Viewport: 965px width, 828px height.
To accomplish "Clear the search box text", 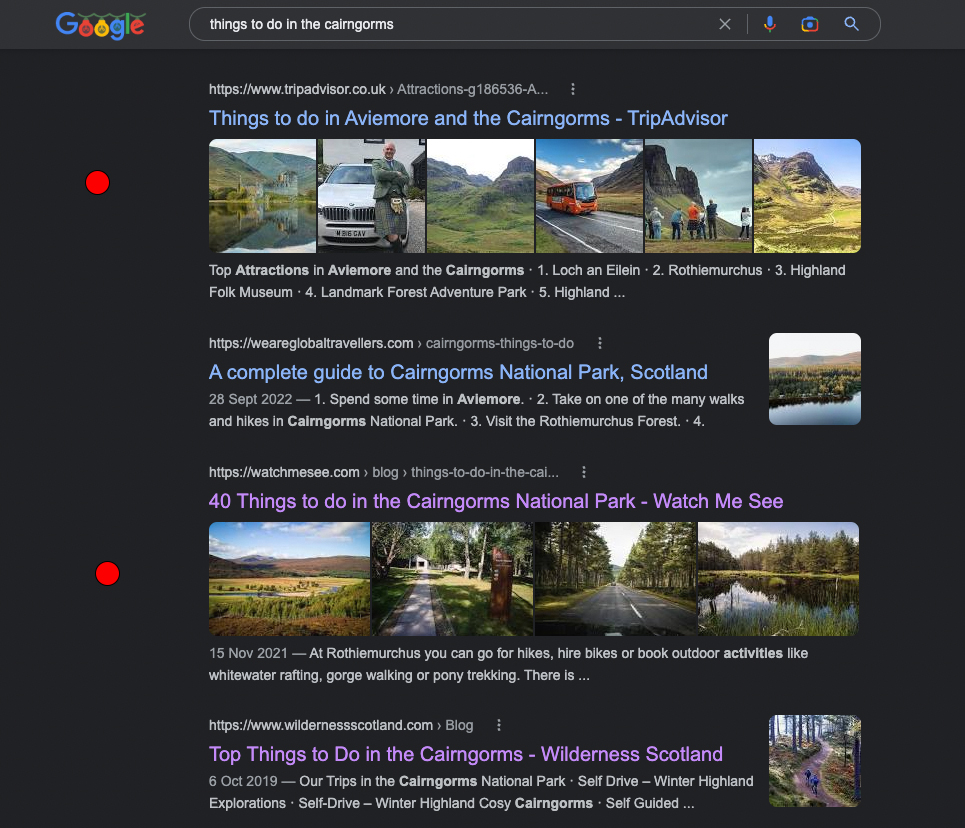I will tap(725, 24).
